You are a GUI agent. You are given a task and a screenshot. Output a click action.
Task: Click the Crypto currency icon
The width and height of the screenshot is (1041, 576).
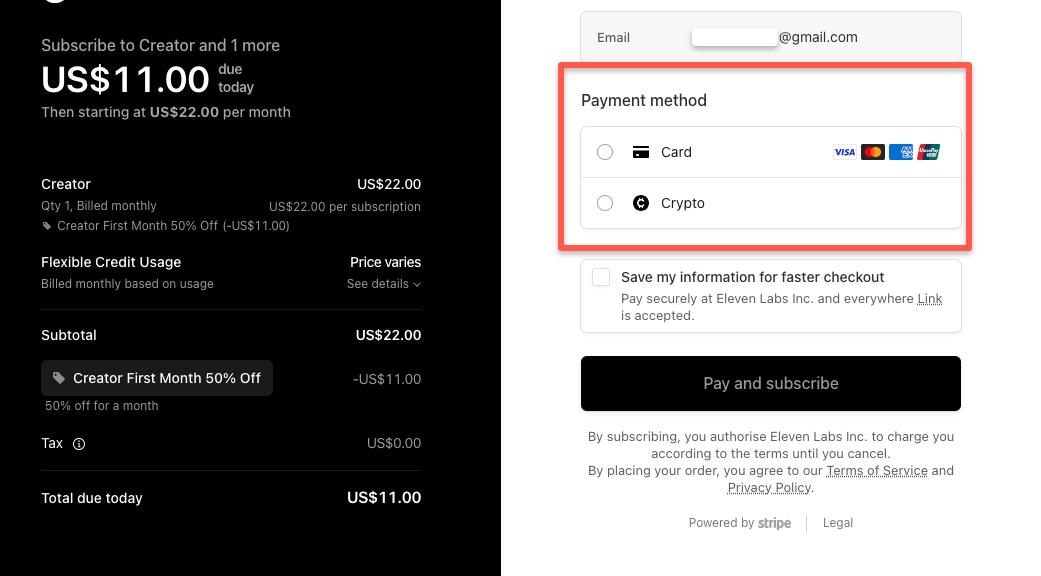click(x=640, y=203)
